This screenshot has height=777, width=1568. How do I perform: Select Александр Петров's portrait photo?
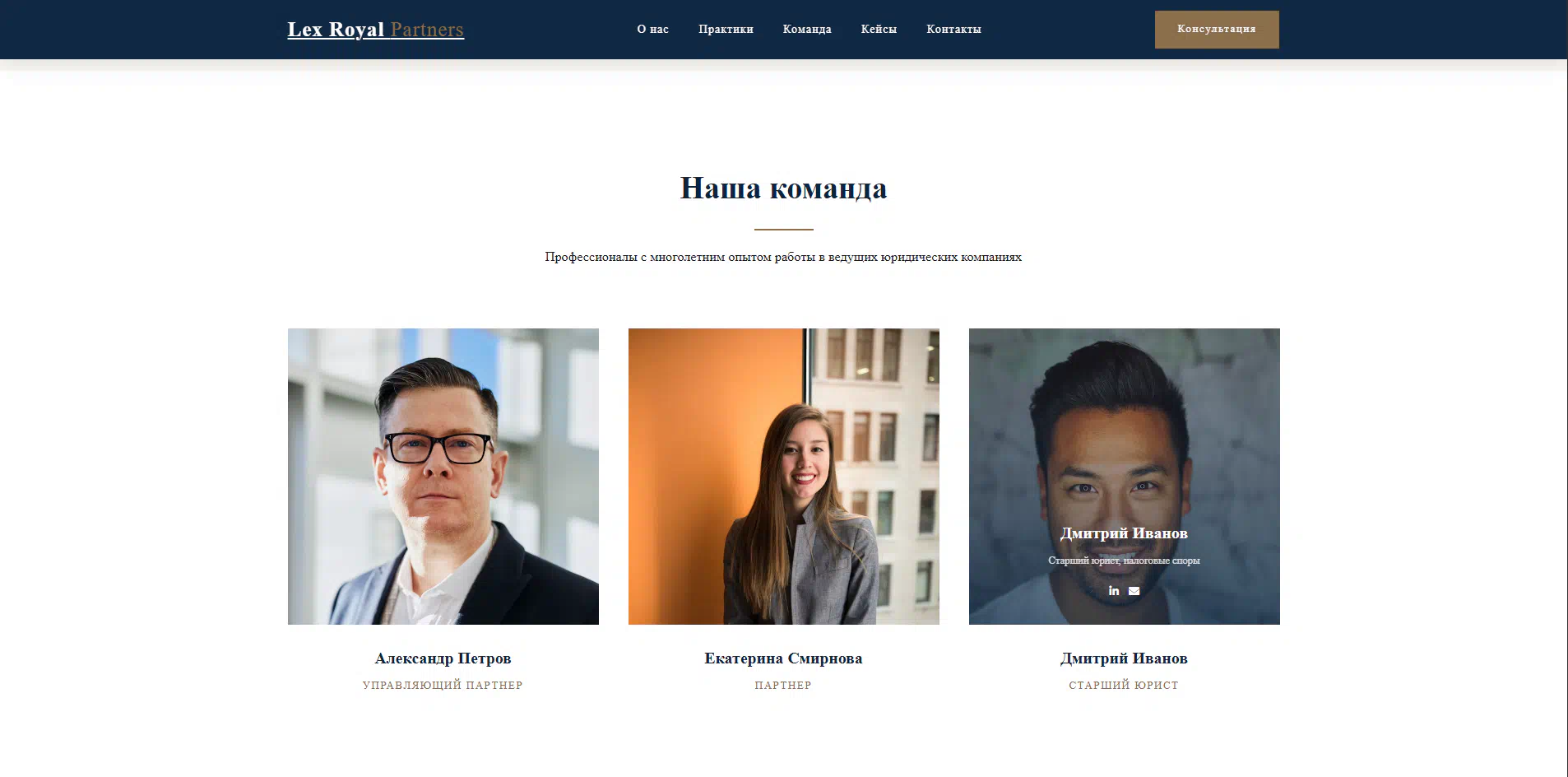443,477
